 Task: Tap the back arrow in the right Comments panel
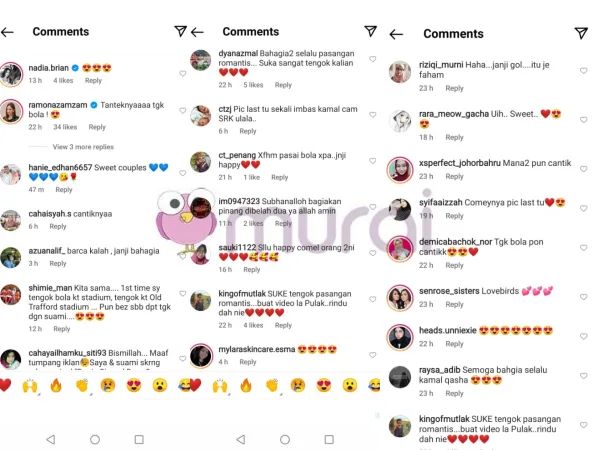point(396,34)
